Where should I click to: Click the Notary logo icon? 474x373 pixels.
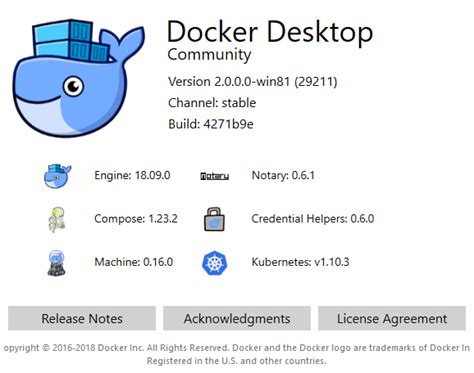pyautogui.click(x=214, y=176)
